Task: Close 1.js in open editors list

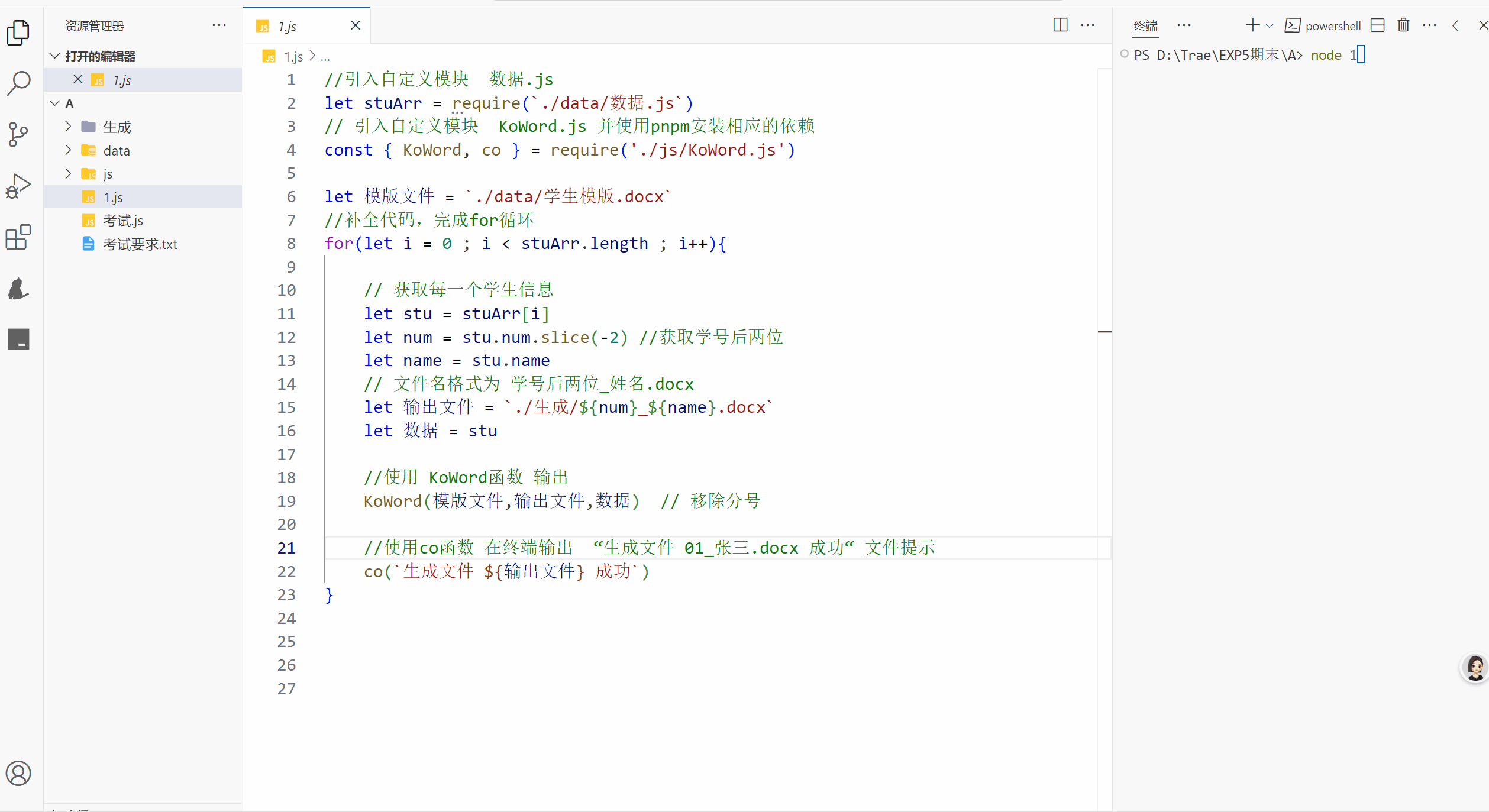Action: (77, 79)
